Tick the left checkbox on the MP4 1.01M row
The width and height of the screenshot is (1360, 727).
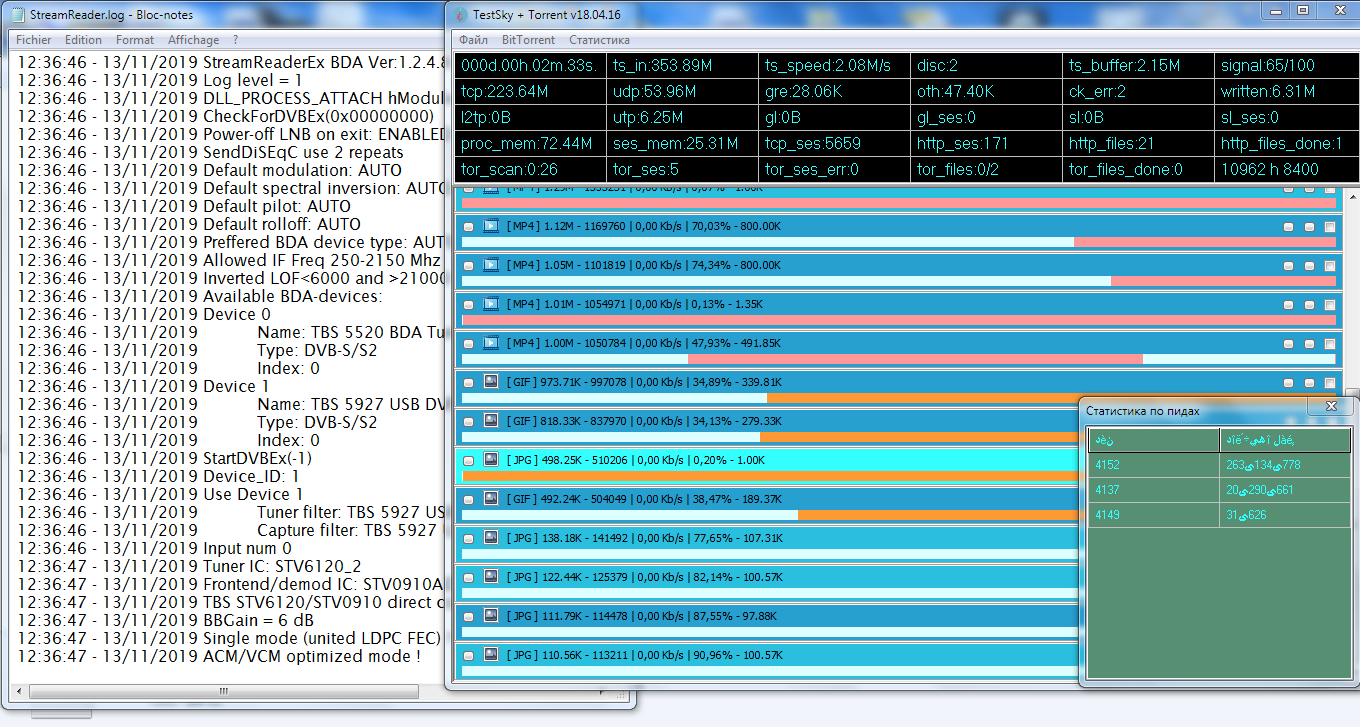[469, 305]
